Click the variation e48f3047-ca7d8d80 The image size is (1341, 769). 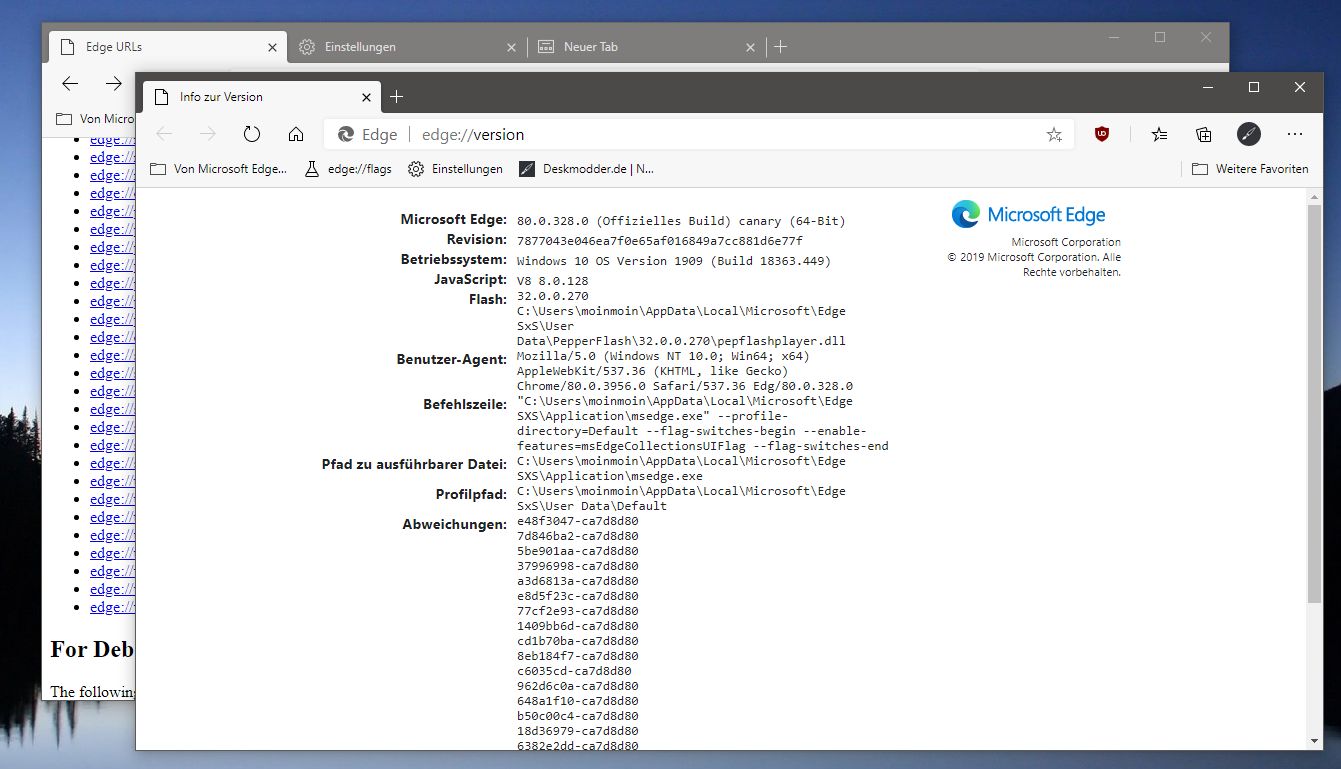[x=577, y=521]
